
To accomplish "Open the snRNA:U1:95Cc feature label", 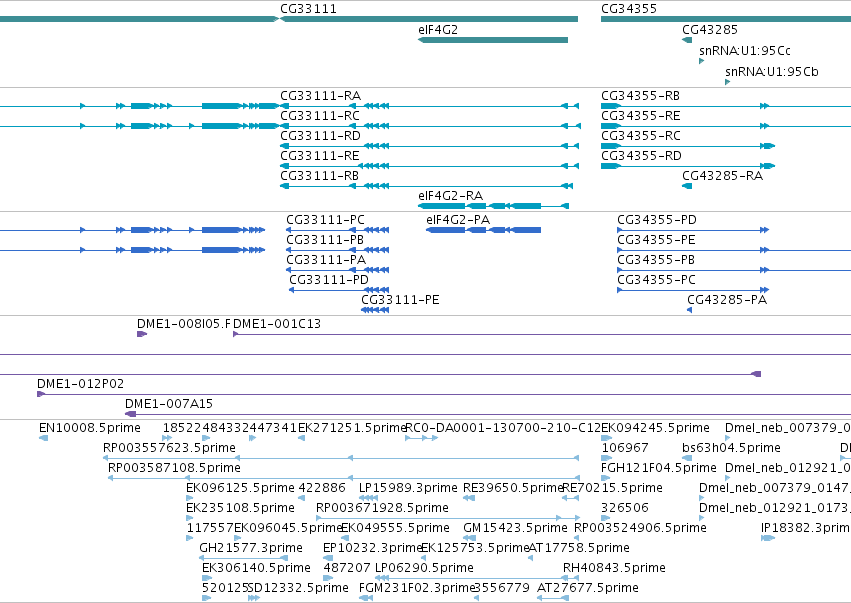I will [x=745, y=51].
